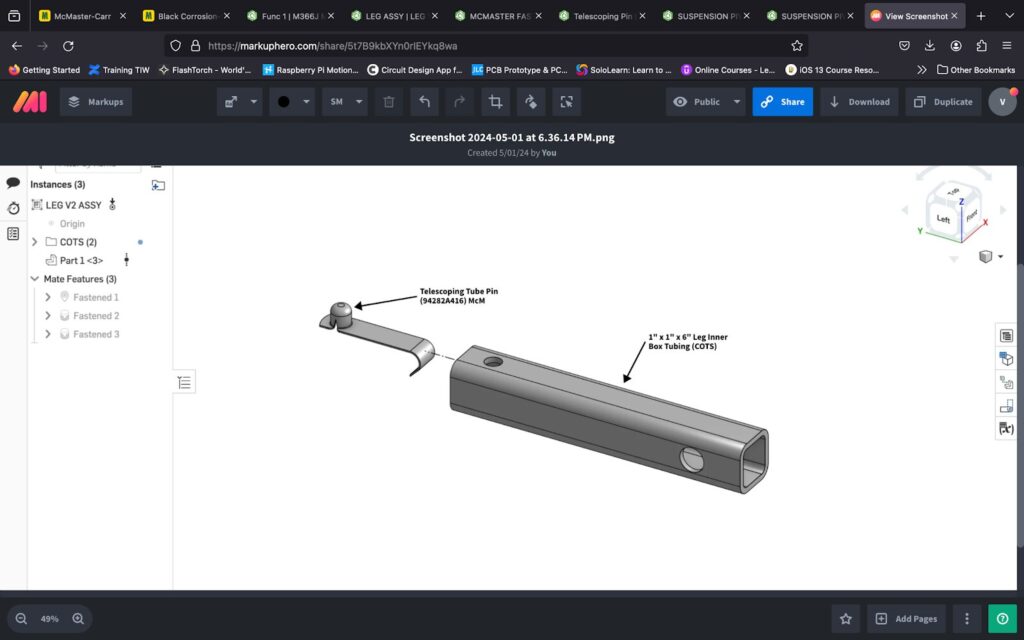Click the black color swatch
This screenshot has width=1024, height=640.
[284, 102]
